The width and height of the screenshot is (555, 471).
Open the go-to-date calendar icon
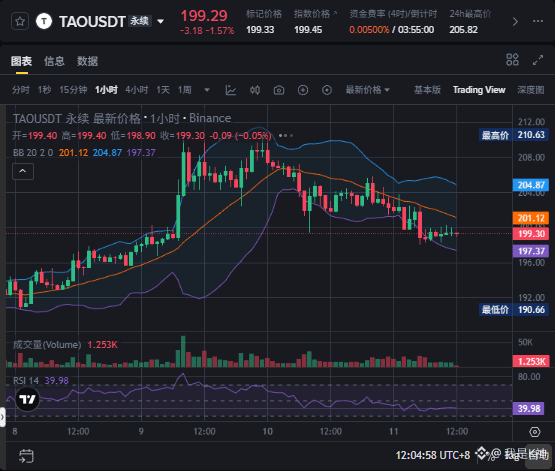click(26, 456)
